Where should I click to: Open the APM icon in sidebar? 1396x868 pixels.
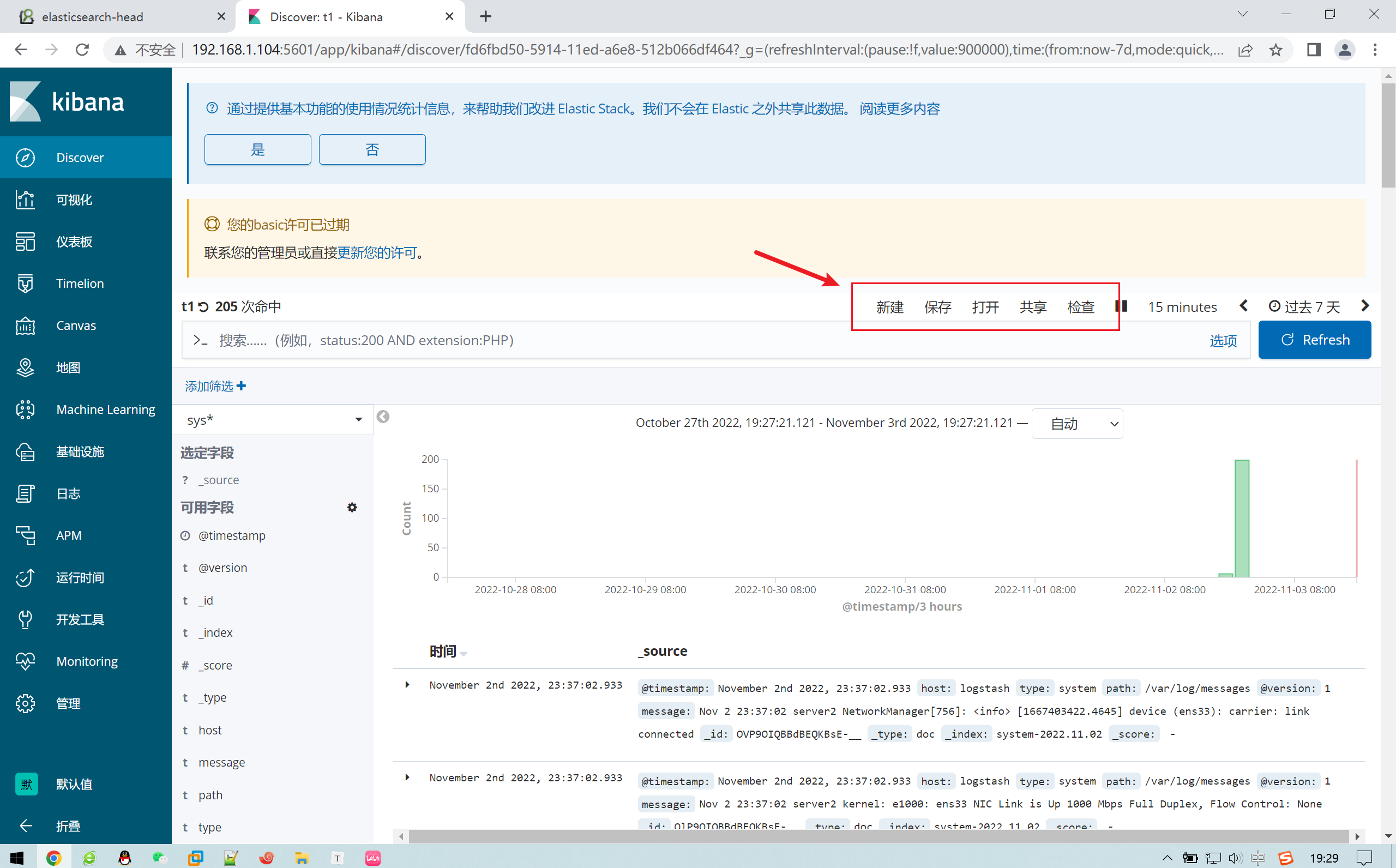pos(25,535)
